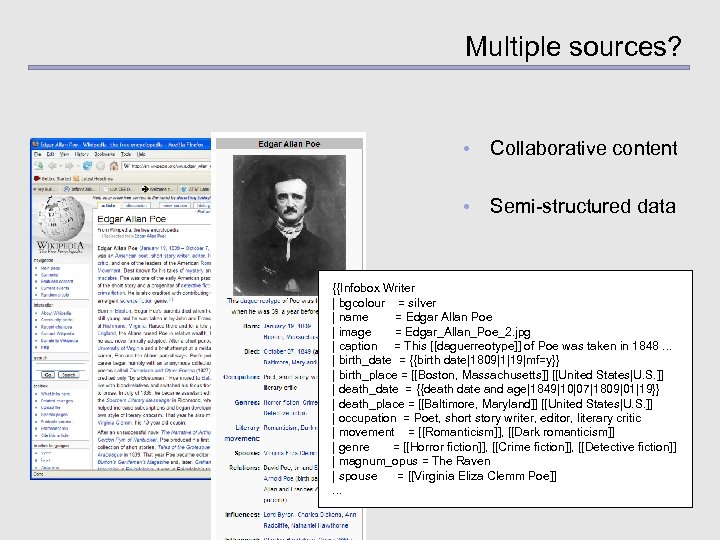The width and height of the screenshot is (720, 540).
Task: Click the Go button under search
Action: [x=48, y=375]
